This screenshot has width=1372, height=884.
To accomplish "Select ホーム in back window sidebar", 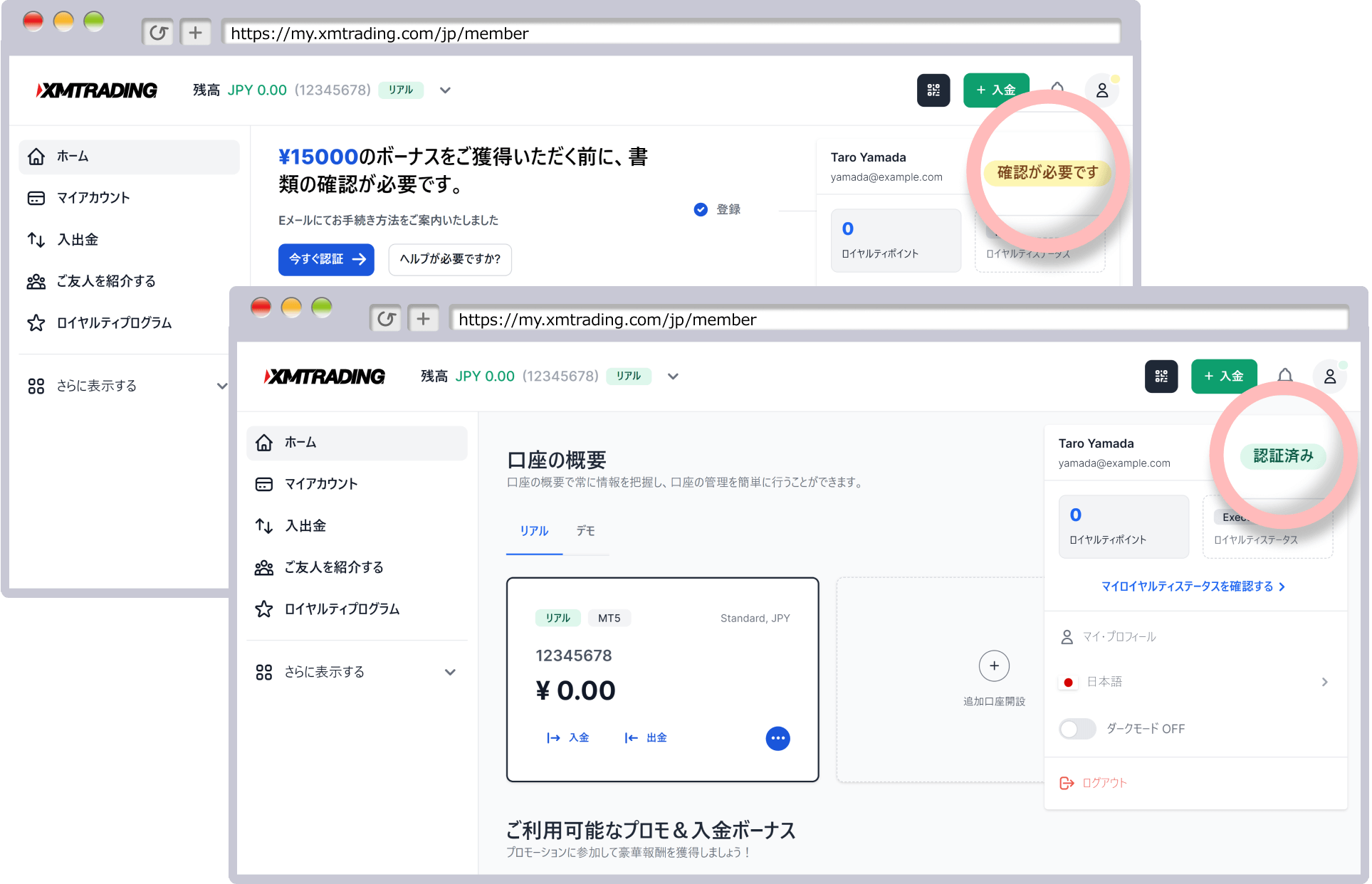I will (x=129, y=157).
